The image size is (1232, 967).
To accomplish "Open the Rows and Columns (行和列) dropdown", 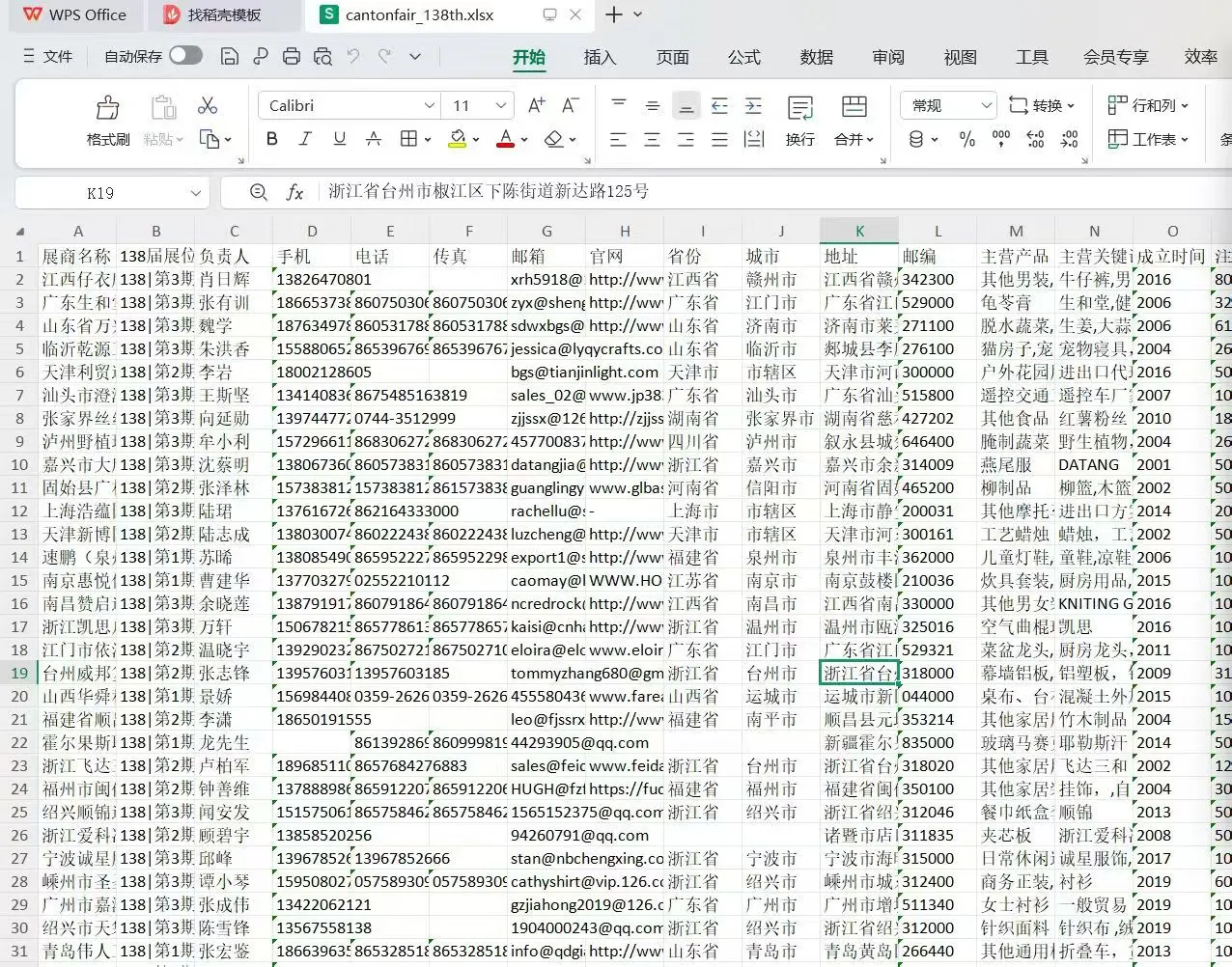I will point(1148,105).
